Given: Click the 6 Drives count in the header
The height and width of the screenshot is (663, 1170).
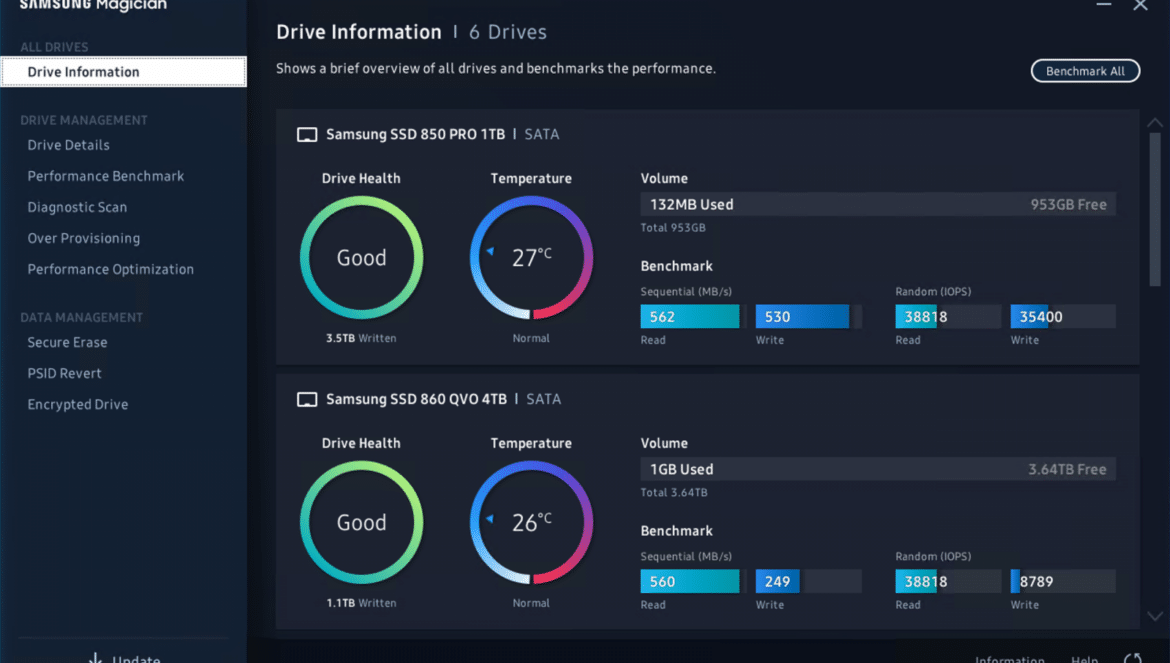Looking at the screenshot, I should (x=508, y=32).
